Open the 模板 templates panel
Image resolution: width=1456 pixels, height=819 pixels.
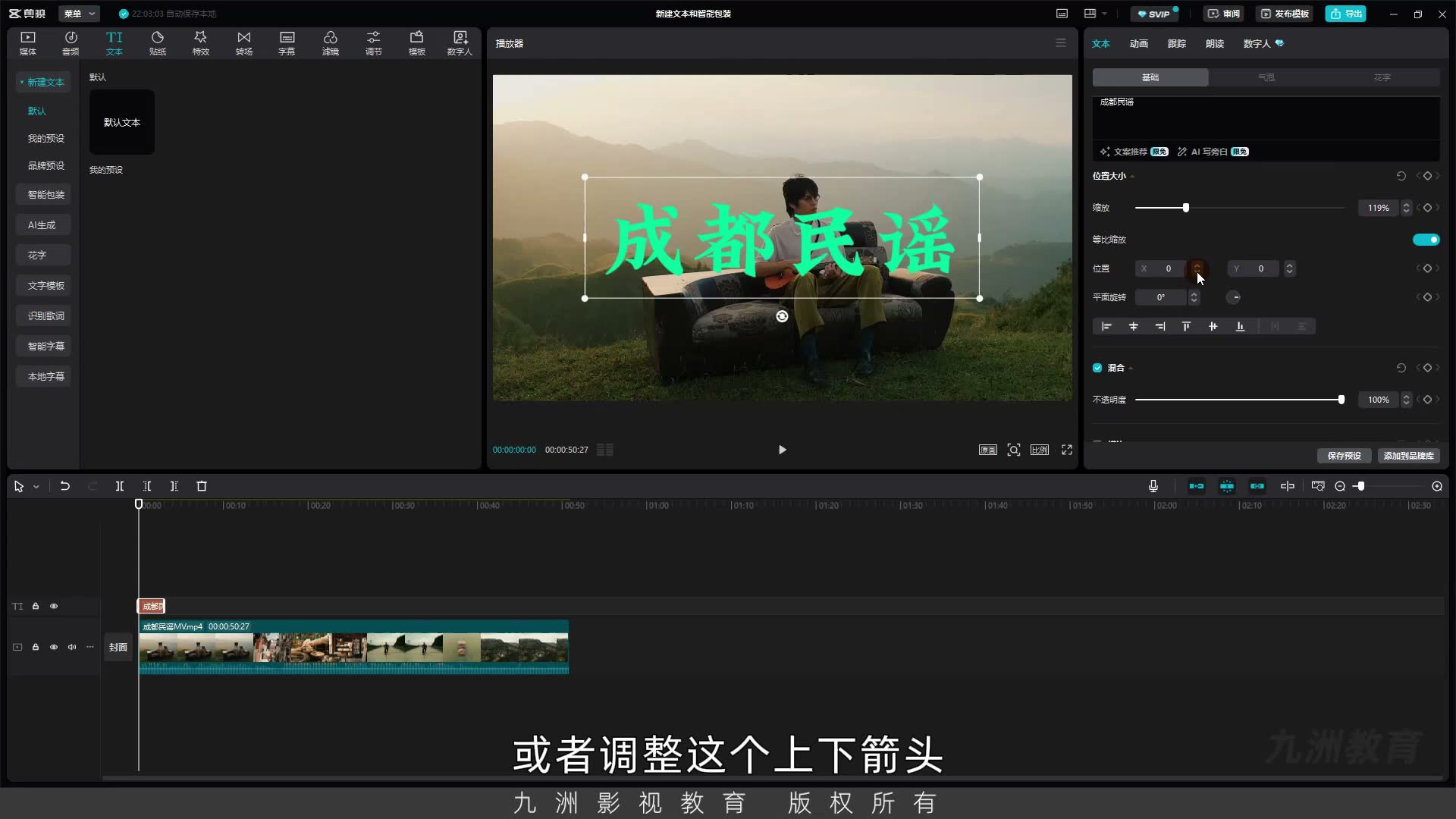point(417,43)
